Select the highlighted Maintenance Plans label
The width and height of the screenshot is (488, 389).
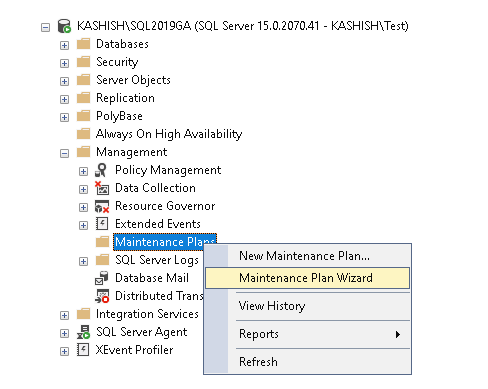click(165, 242)
